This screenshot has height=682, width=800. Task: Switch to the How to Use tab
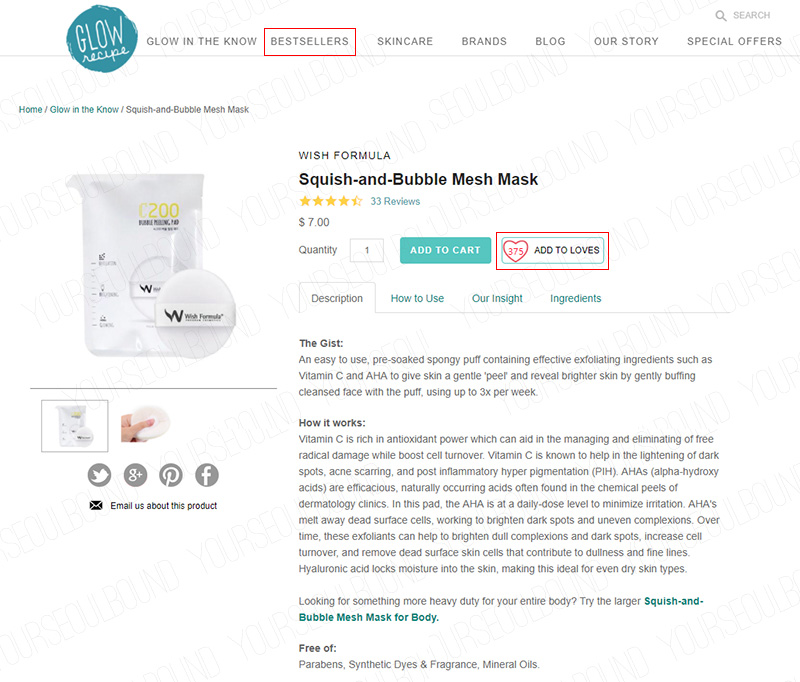coord(417,298)
